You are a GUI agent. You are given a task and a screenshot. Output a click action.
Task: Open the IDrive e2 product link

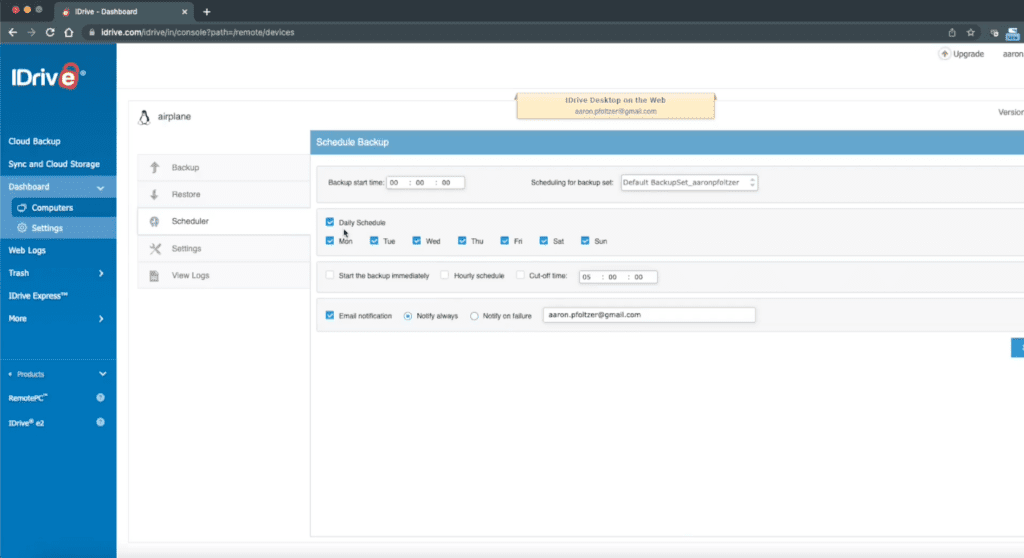[26, 423]
